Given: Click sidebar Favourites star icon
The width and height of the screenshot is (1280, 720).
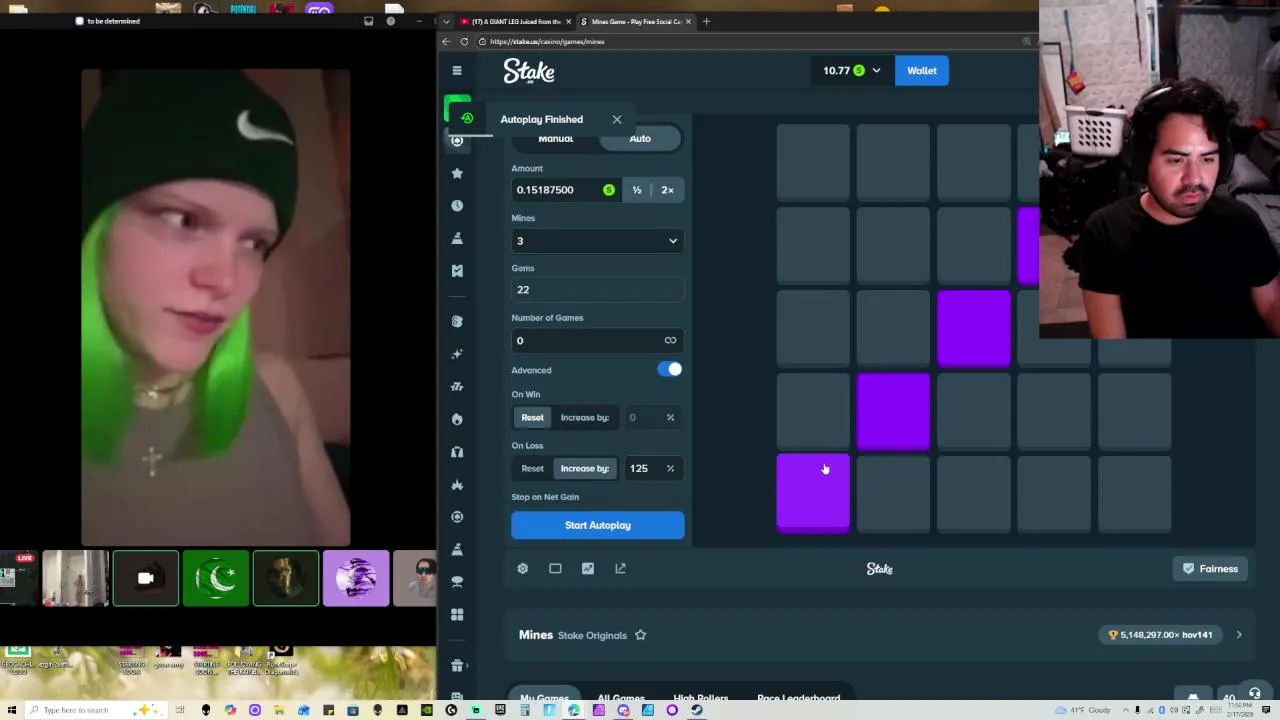Looking at the screenshot, I should tap(457, 173).
